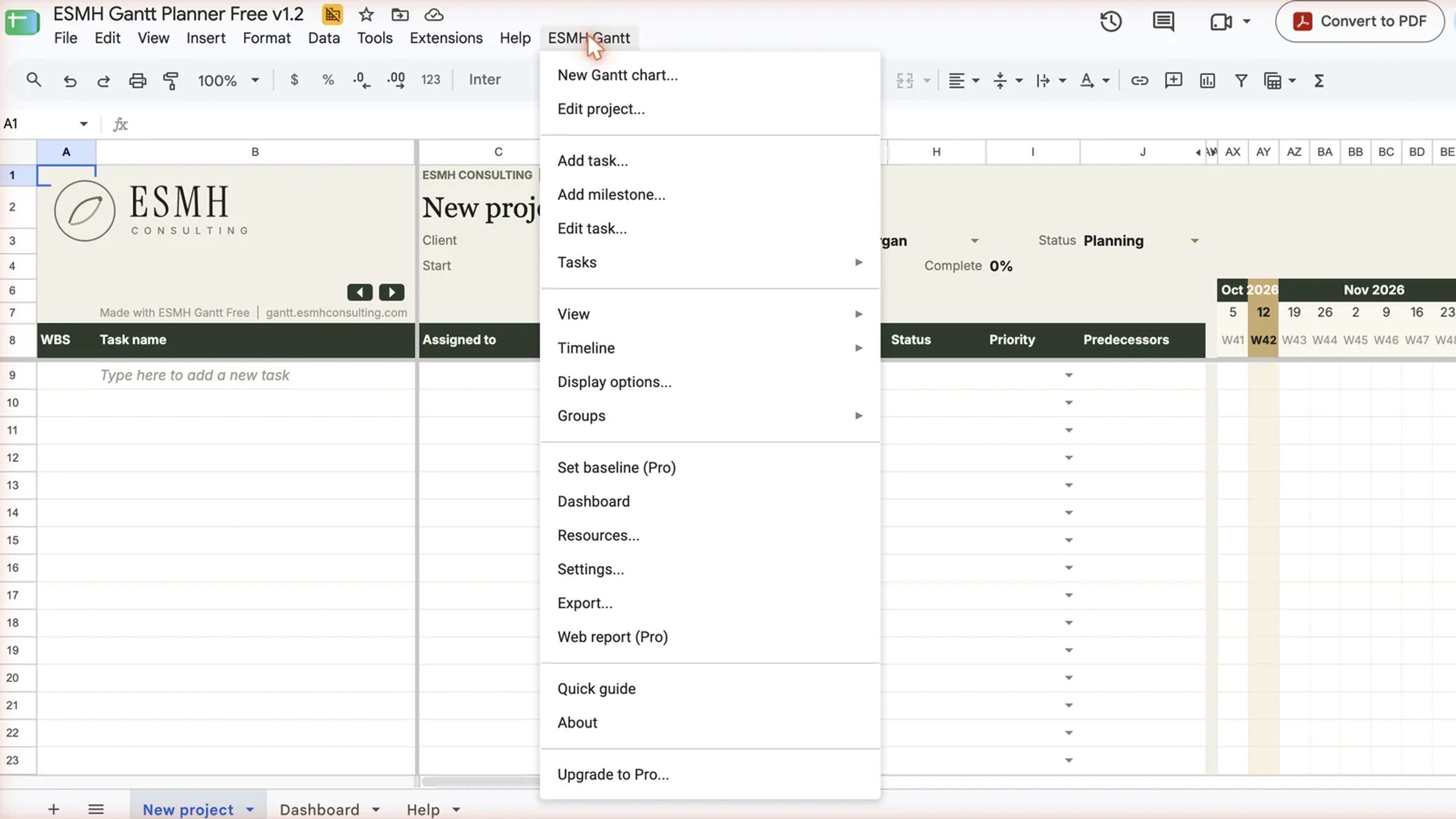This screenshot has height=819, width=1456.
Task: Open the Status Planning dropdown
Action: tap(1195, 241)
